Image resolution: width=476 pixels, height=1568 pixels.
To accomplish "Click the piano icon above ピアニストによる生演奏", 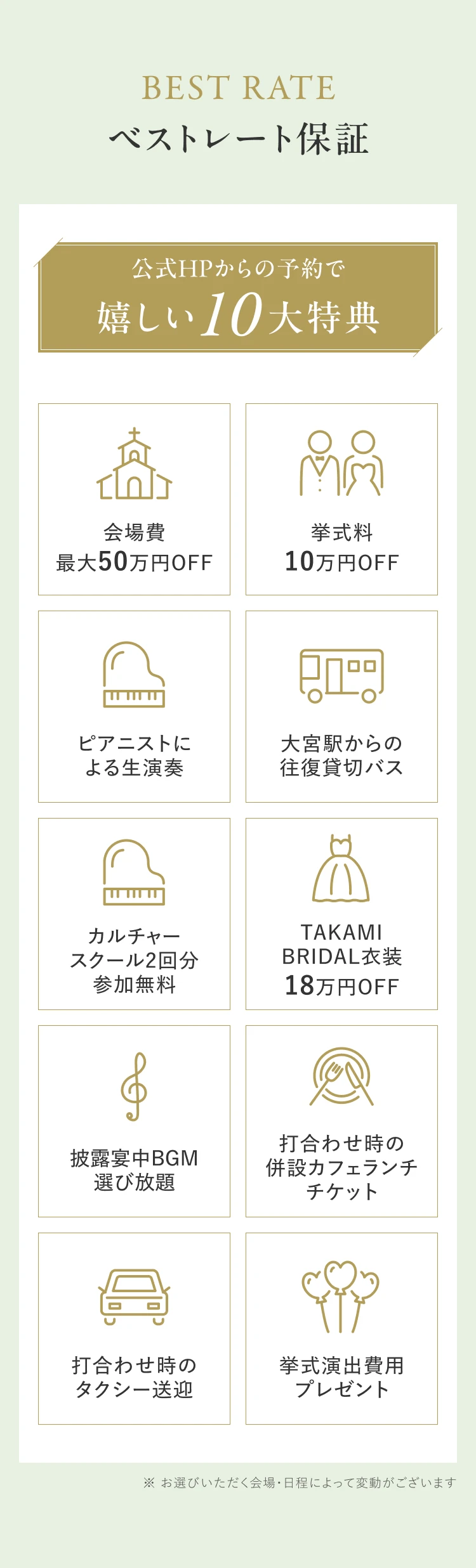I will pos(134,675).
